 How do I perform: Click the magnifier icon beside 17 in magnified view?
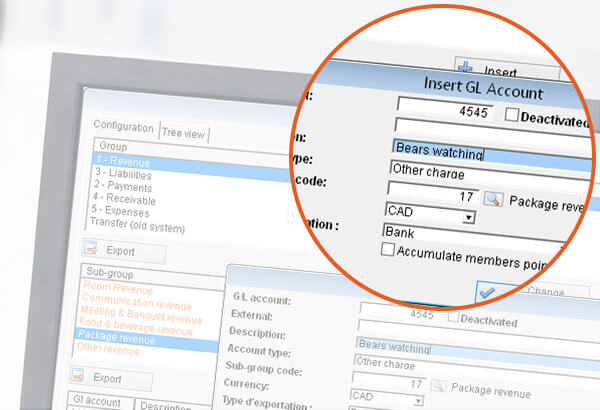tap(493, 199)
